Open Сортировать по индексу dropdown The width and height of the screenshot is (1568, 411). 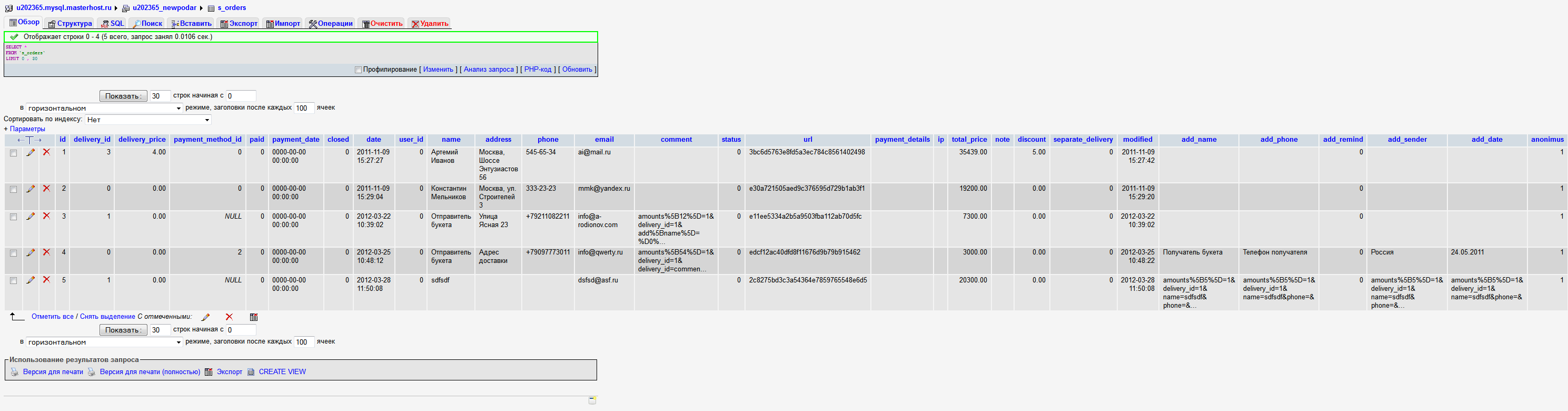[148, 120]
